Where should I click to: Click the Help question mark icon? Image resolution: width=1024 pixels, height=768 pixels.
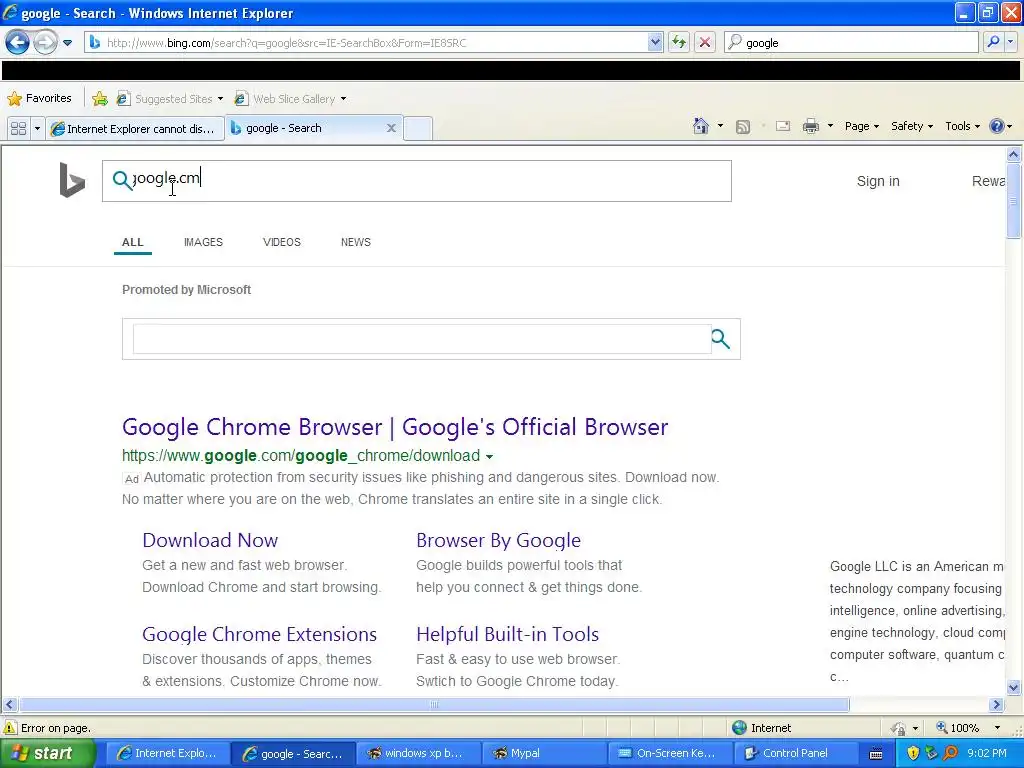pos(997,126)
